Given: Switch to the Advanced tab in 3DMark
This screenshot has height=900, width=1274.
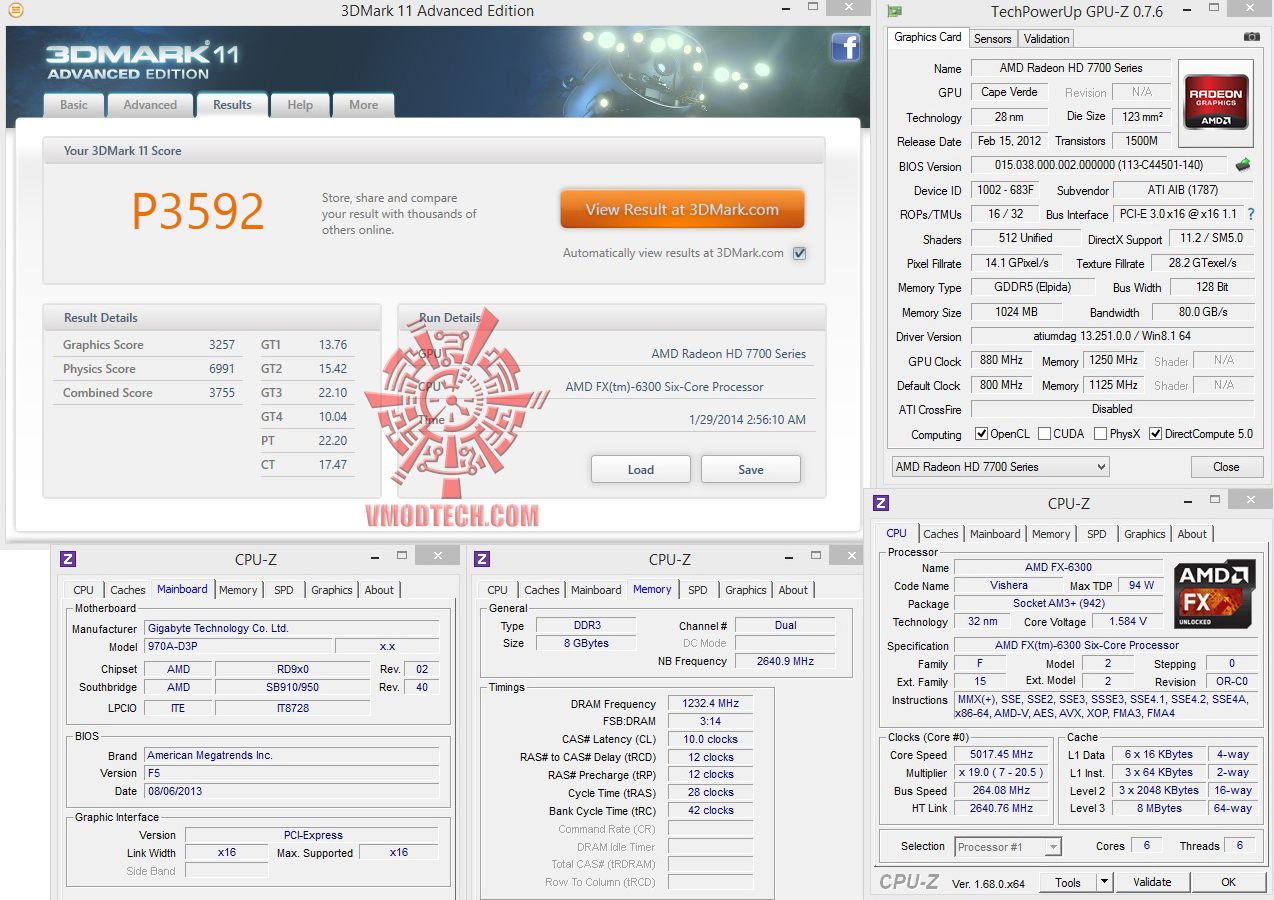Looking at the screenshot, I should pyautogui.click(x=150, y=105).
